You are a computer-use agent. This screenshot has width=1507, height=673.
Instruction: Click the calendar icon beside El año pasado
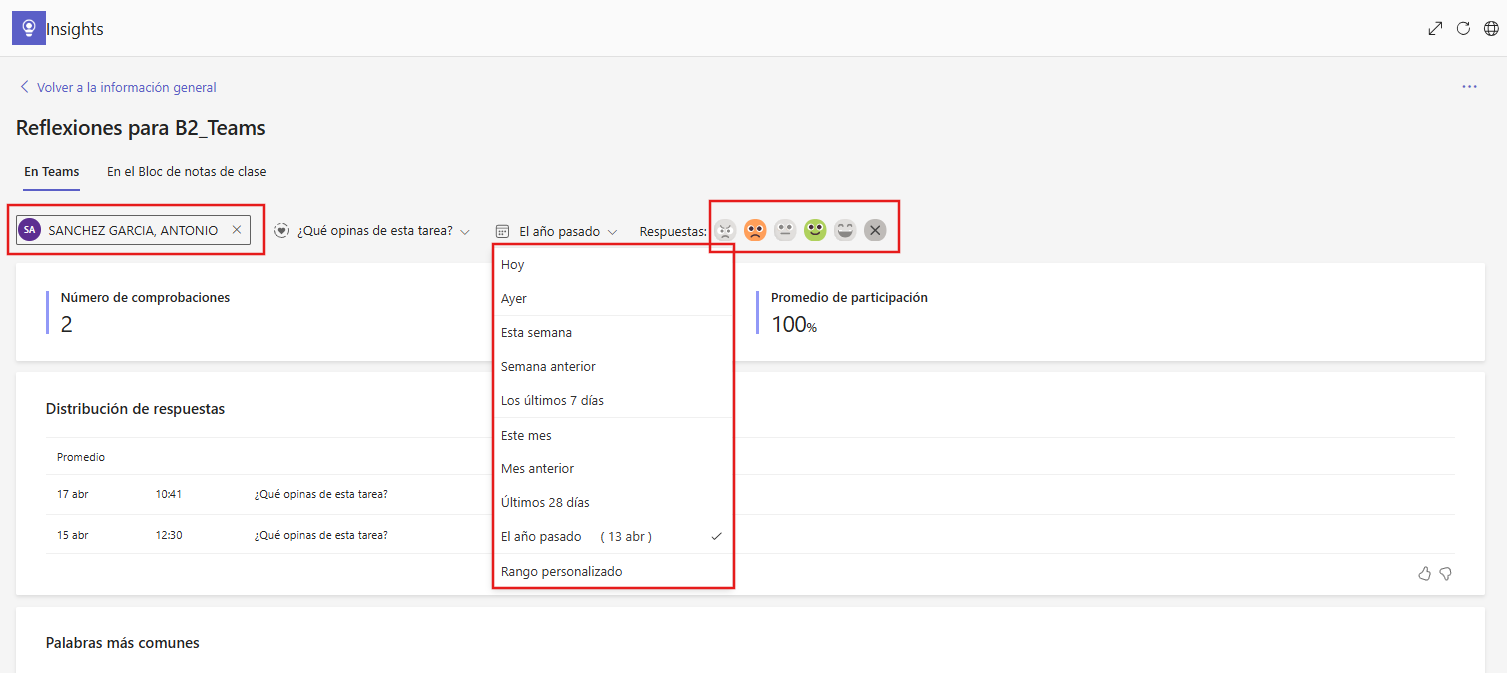pyautogui.click(x=503, y=231)
